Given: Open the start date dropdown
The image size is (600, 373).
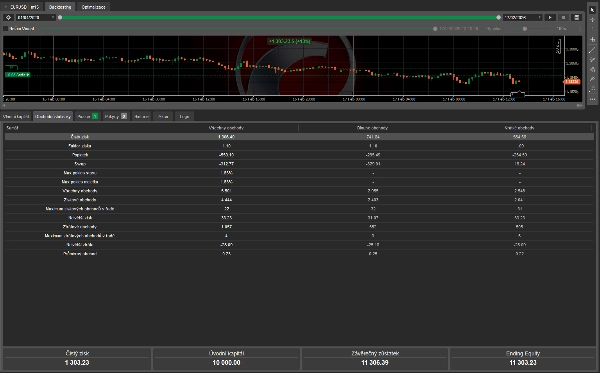Looking at the screenshot, I should (x=36, y=18).
